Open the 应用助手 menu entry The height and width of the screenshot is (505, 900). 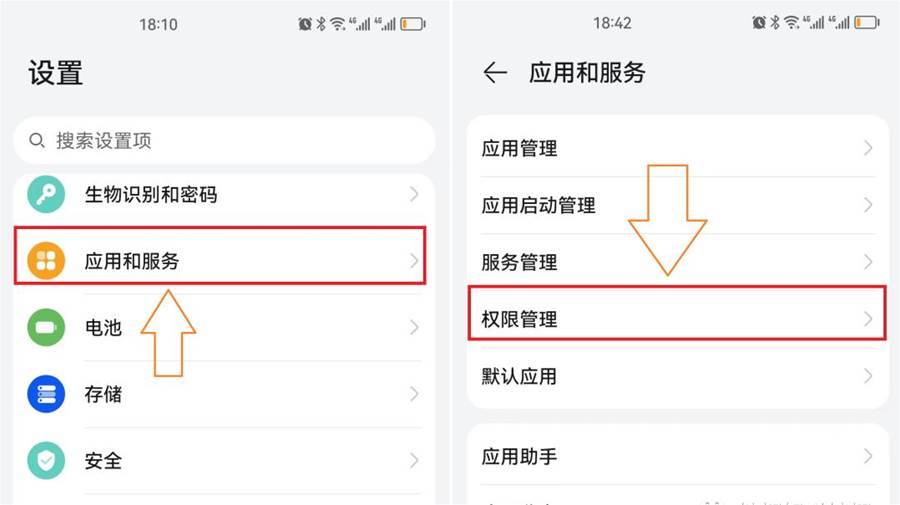[678, 456]
